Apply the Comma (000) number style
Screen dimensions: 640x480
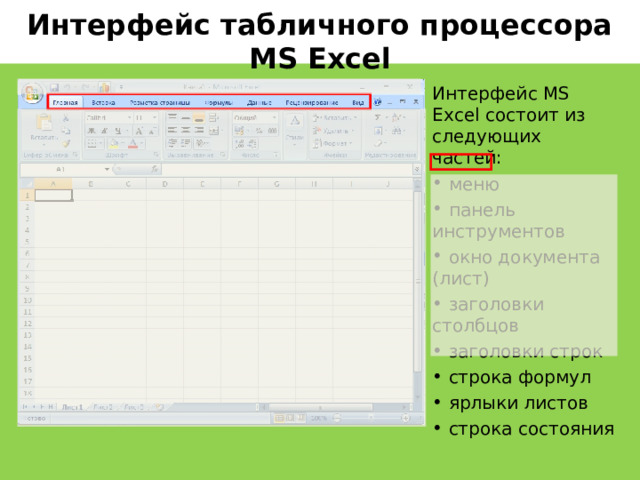(272, 131)
